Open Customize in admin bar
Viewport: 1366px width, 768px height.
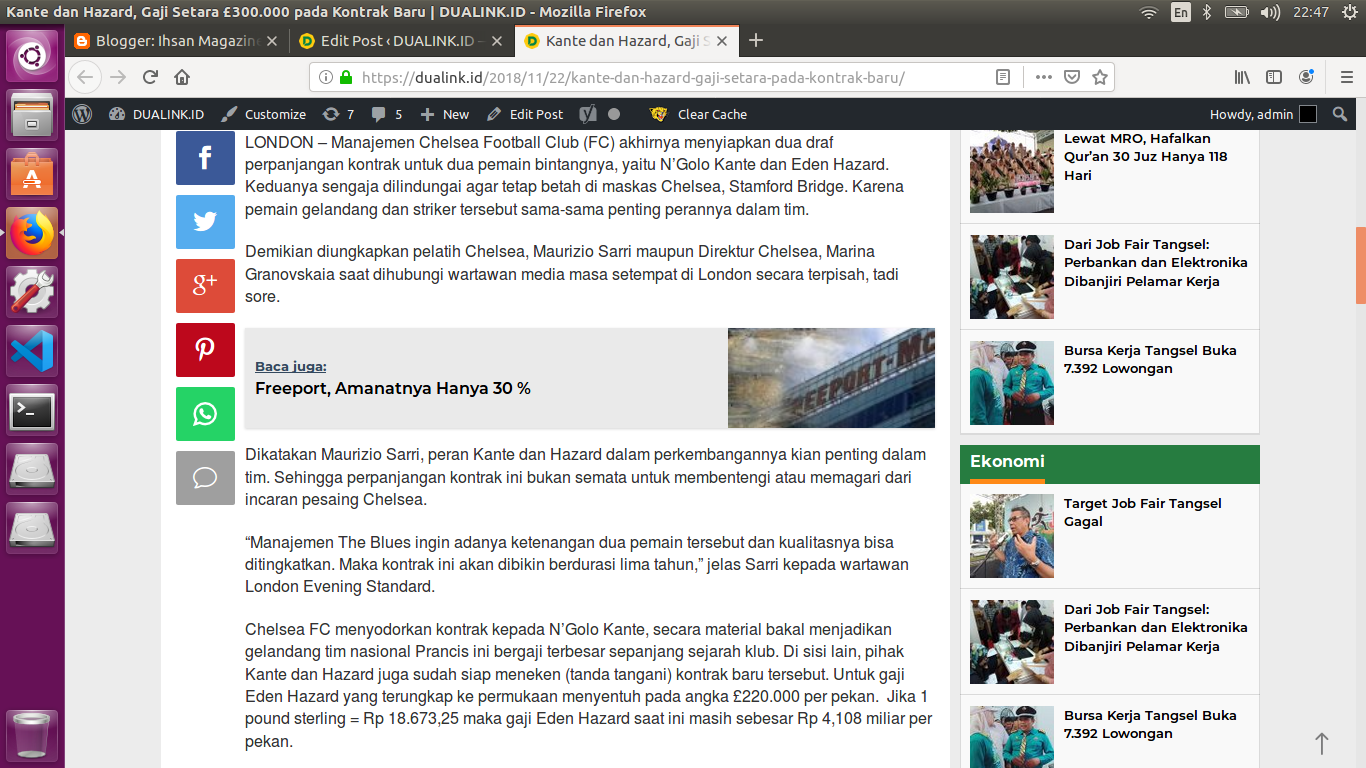point(264,114)
